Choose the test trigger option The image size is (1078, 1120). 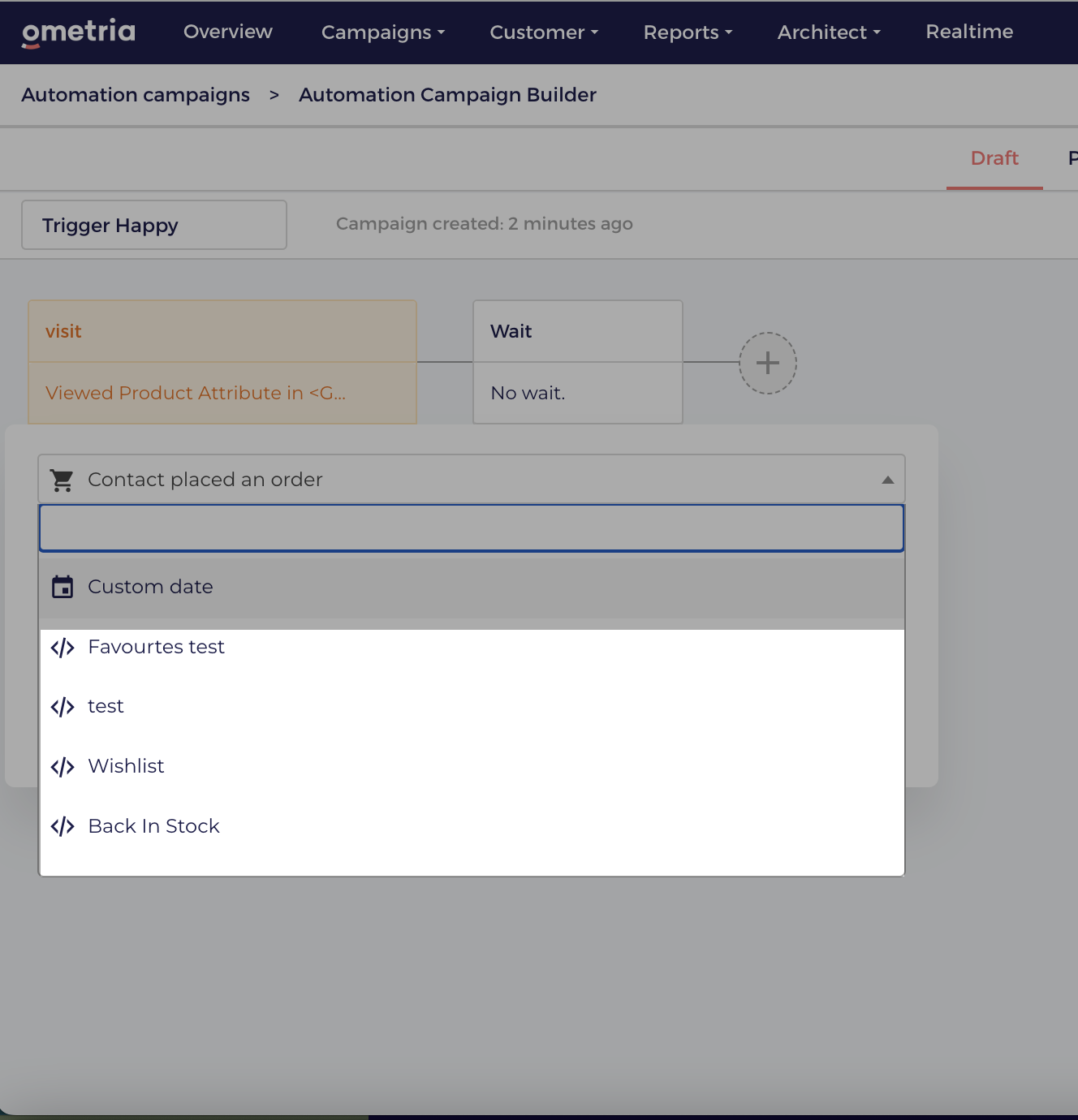tap(472, 707)
